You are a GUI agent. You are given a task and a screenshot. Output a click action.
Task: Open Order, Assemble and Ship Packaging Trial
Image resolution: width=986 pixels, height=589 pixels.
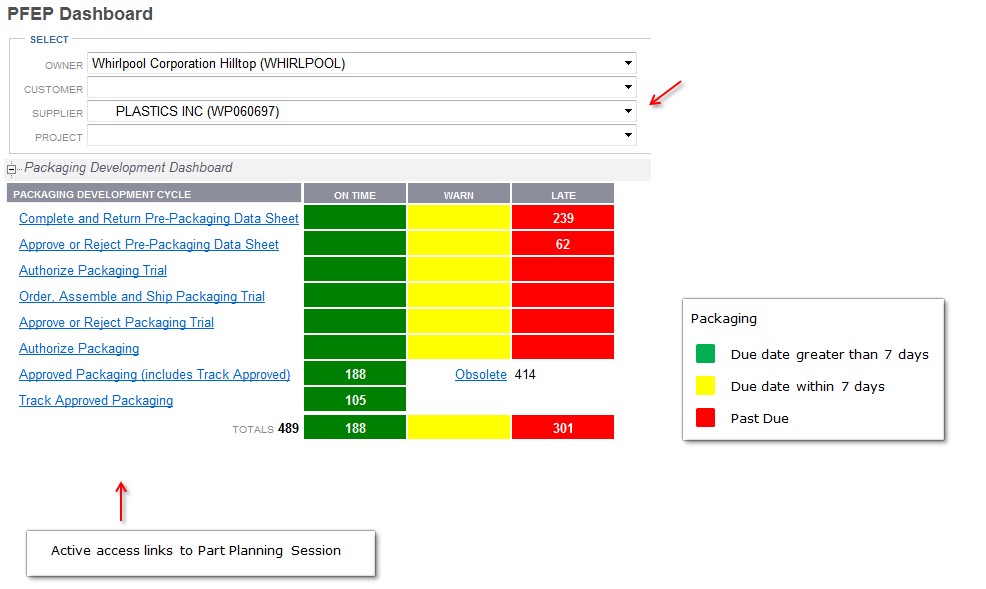[x=141, y=296]
